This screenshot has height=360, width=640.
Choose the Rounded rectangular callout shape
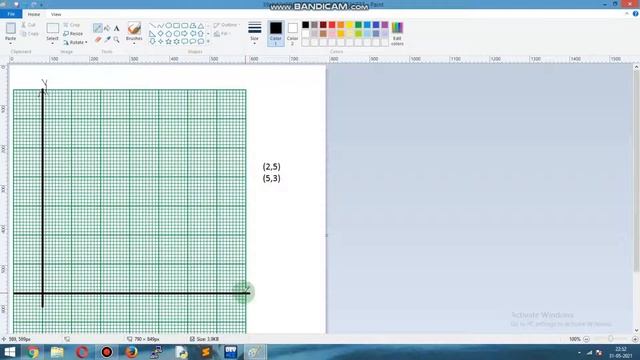184,42
